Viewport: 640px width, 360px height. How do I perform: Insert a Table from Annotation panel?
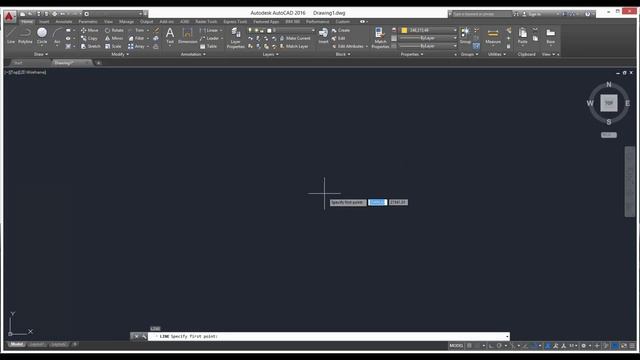(209, 47)
